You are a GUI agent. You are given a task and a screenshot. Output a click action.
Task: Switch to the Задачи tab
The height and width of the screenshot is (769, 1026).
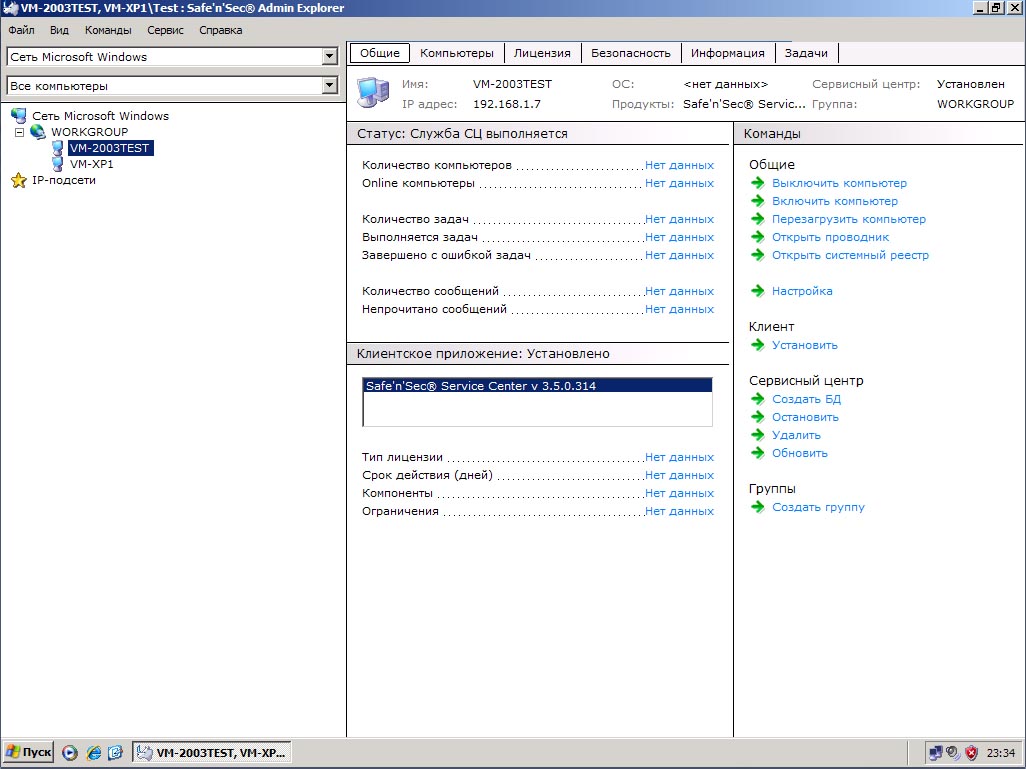click(806, 53)
